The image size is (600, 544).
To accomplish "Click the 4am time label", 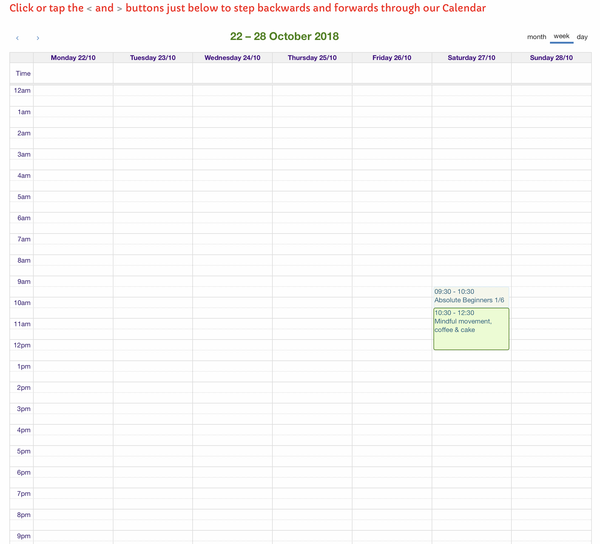I will click(x=24, y=176).
